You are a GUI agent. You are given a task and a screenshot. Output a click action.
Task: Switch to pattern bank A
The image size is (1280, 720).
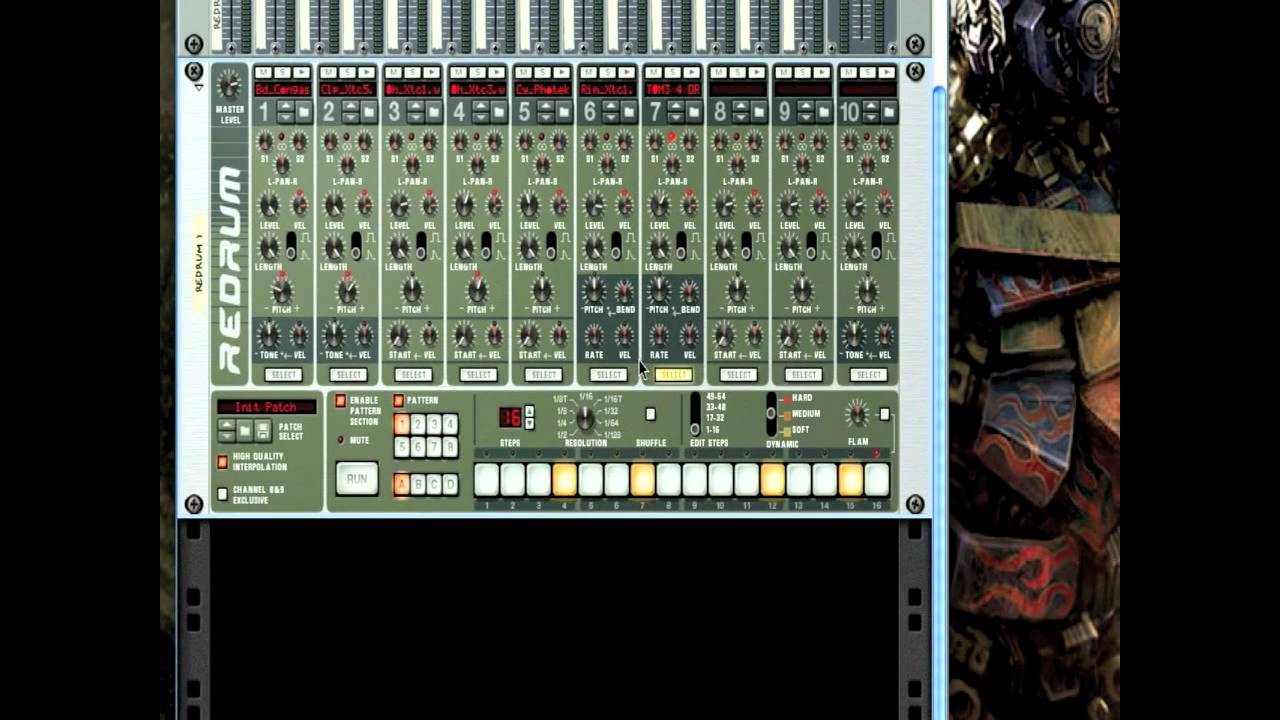pyautogui.click(x=402, y=485)
